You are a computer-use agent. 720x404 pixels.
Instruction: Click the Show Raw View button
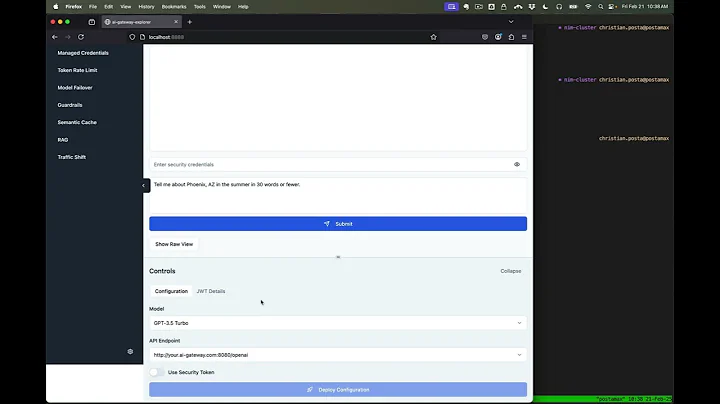tap(174, 244)
